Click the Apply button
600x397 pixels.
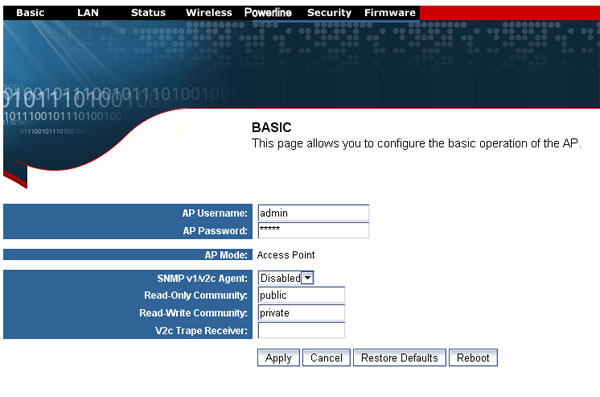(278, 358)
